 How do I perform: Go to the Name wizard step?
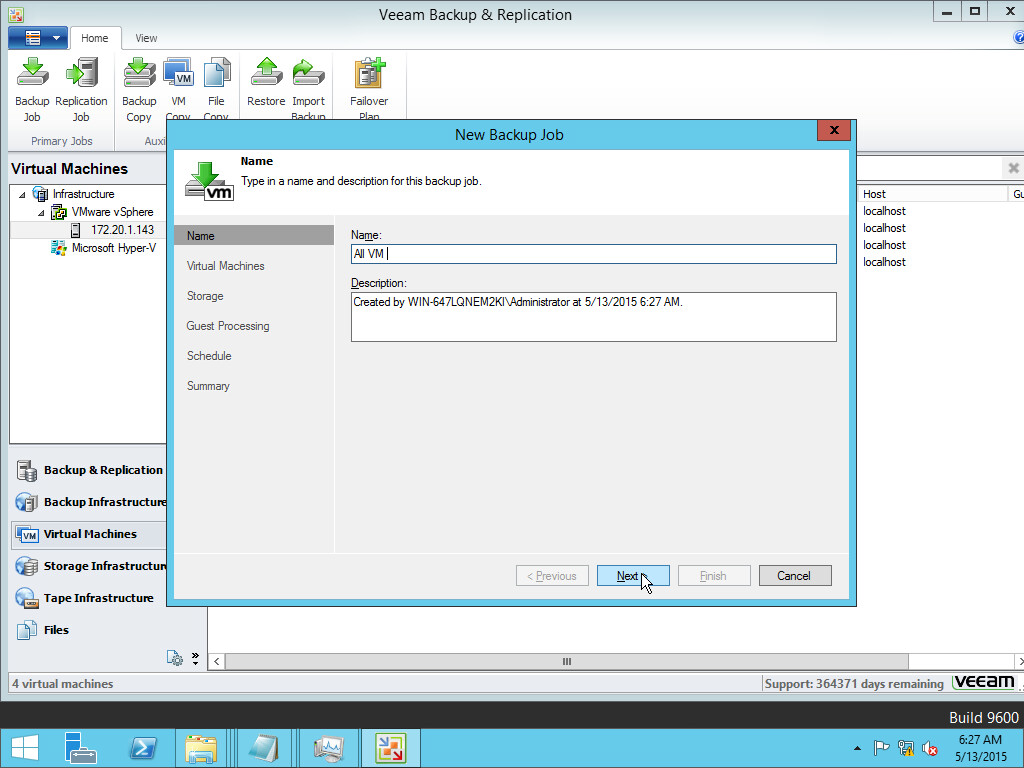(x=254, y=236)
